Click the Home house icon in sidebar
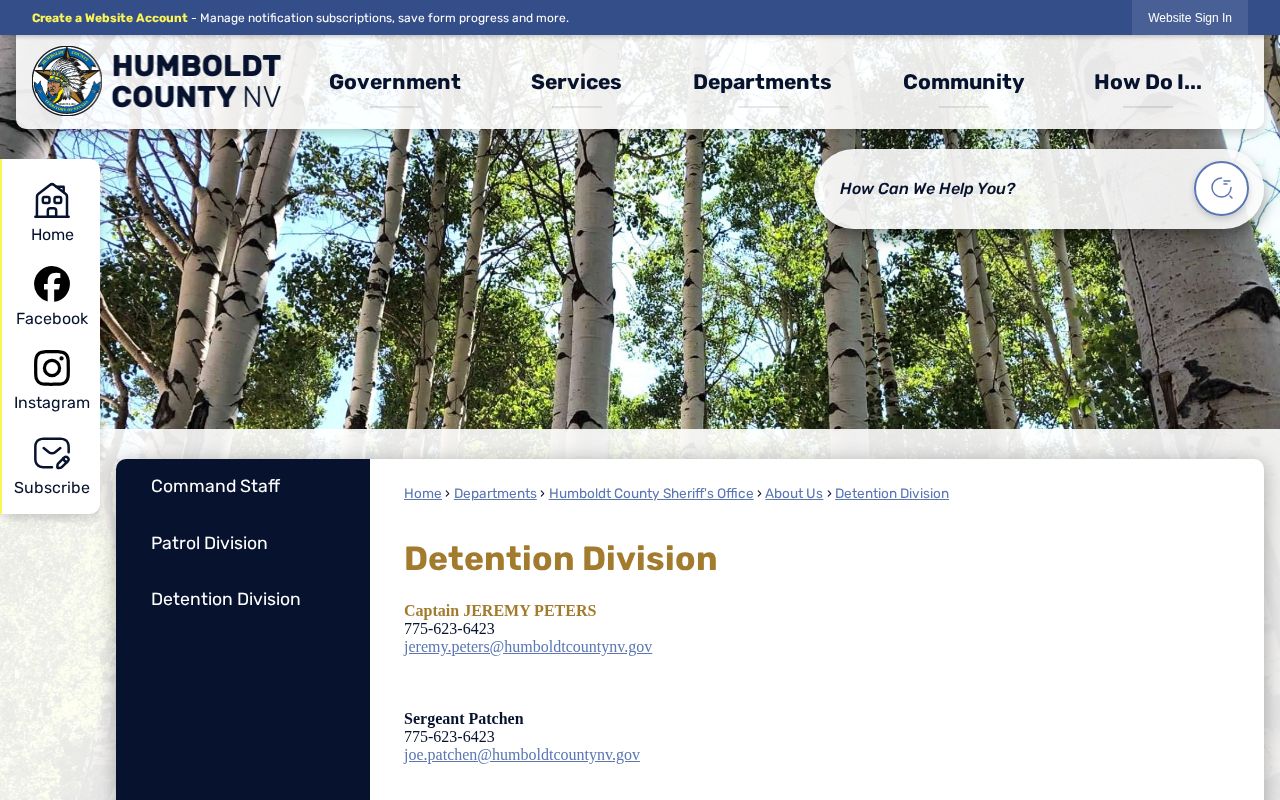The image size is (1280, 800). coord(52,201)
